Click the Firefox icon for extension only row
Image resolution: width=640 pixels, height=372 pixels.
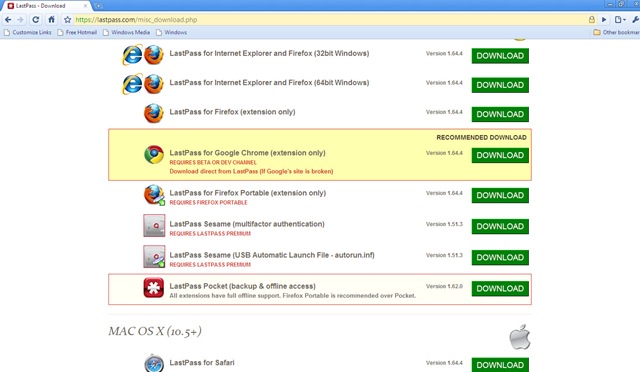pos(154,113)
